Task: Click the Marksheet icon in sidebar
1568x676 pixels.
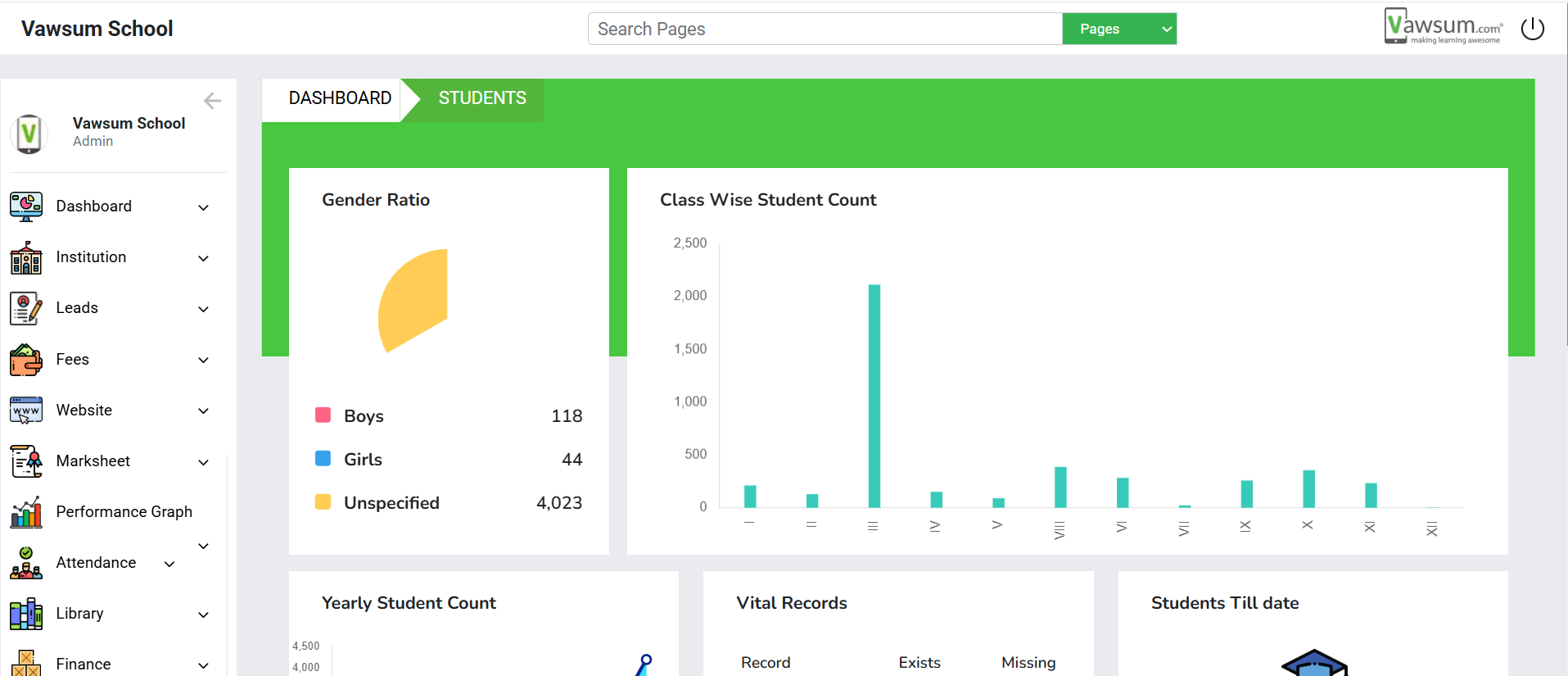Action: [x=26, y=461]
